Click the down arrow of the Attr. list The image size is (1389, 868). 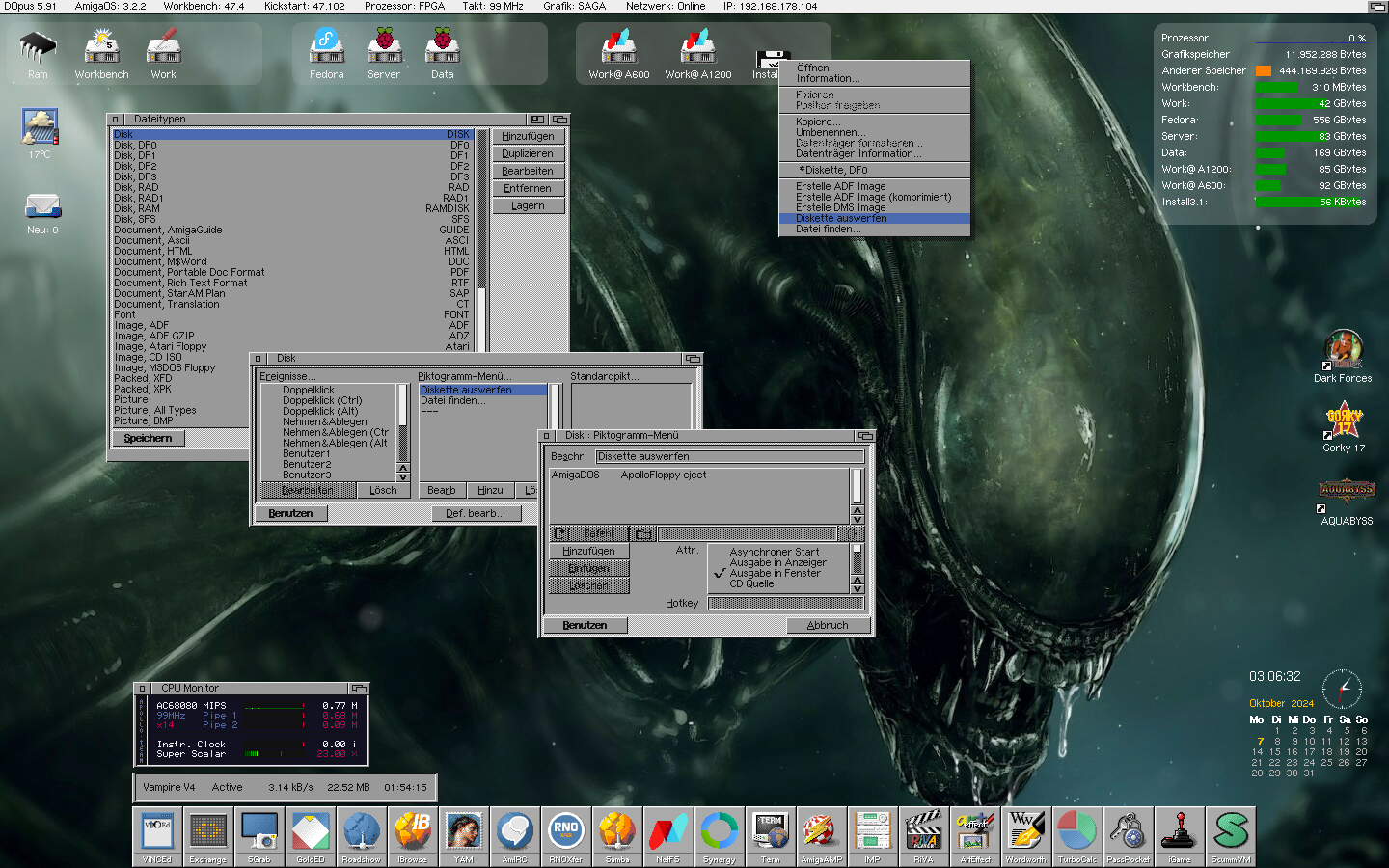(x=858, y=587)
